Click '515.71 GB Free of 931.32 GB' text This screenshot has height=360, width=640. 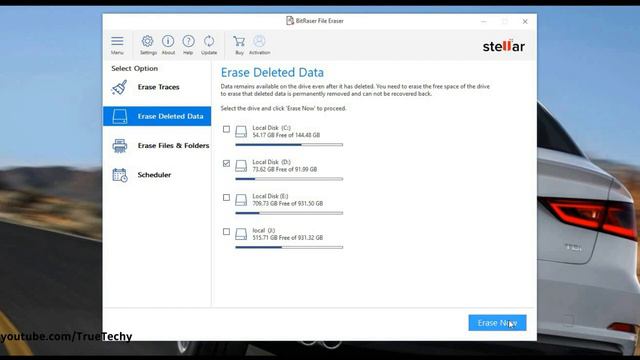coord(287,238)
